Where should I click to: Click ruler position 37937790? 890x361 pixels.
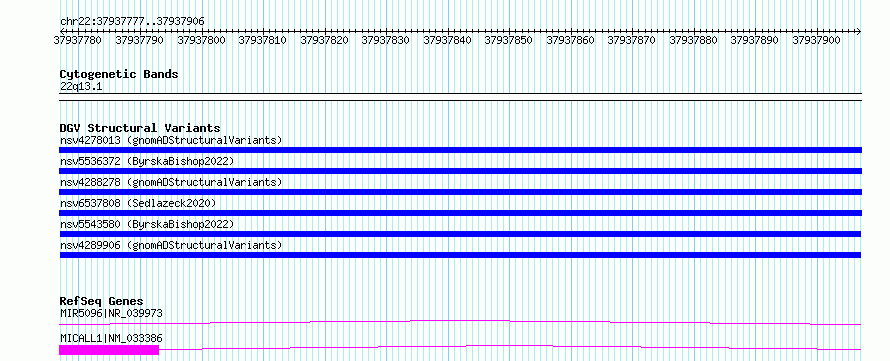(139, 40)
